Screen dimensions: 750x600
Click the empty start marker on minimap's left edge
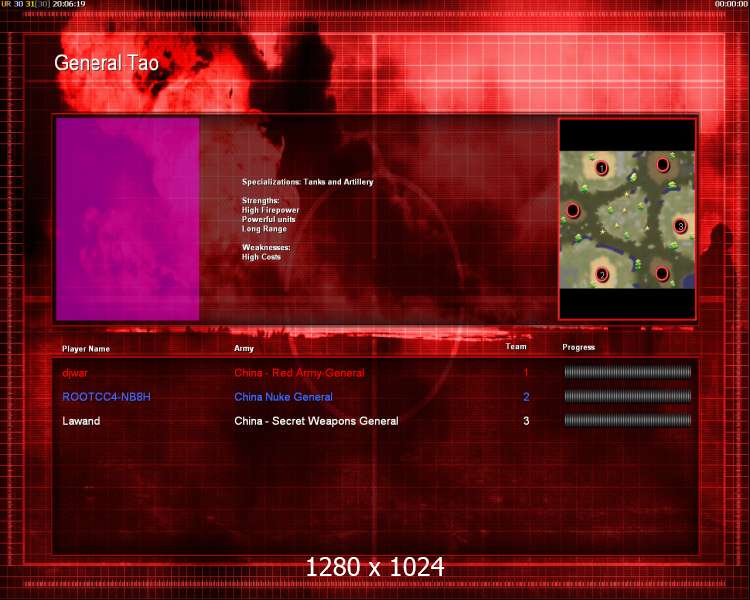[x=573, y=210]
